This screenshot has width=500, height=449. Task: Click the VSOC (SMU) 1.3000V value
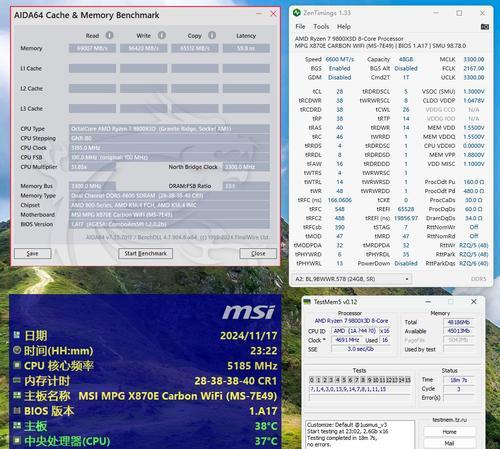pyautogui.click(x=474, y=91)
